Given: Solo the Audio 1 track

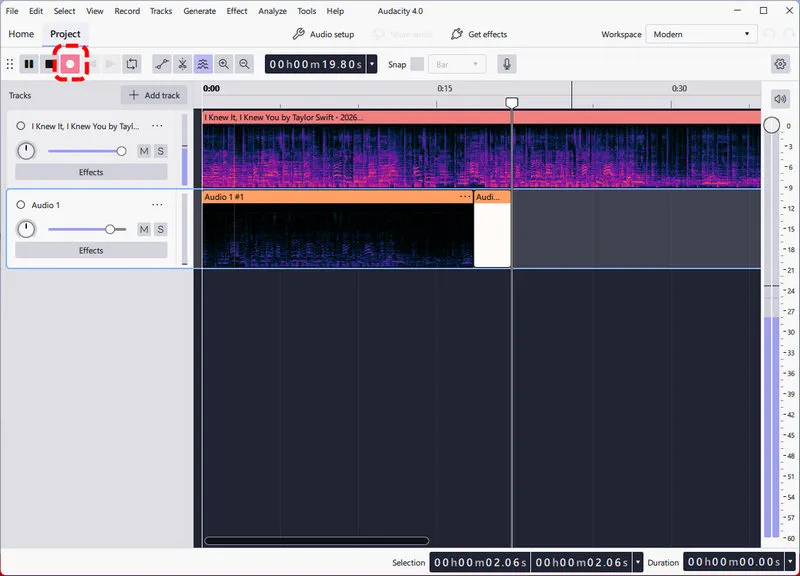Looking at the screenshot, I should pos(161,229).
